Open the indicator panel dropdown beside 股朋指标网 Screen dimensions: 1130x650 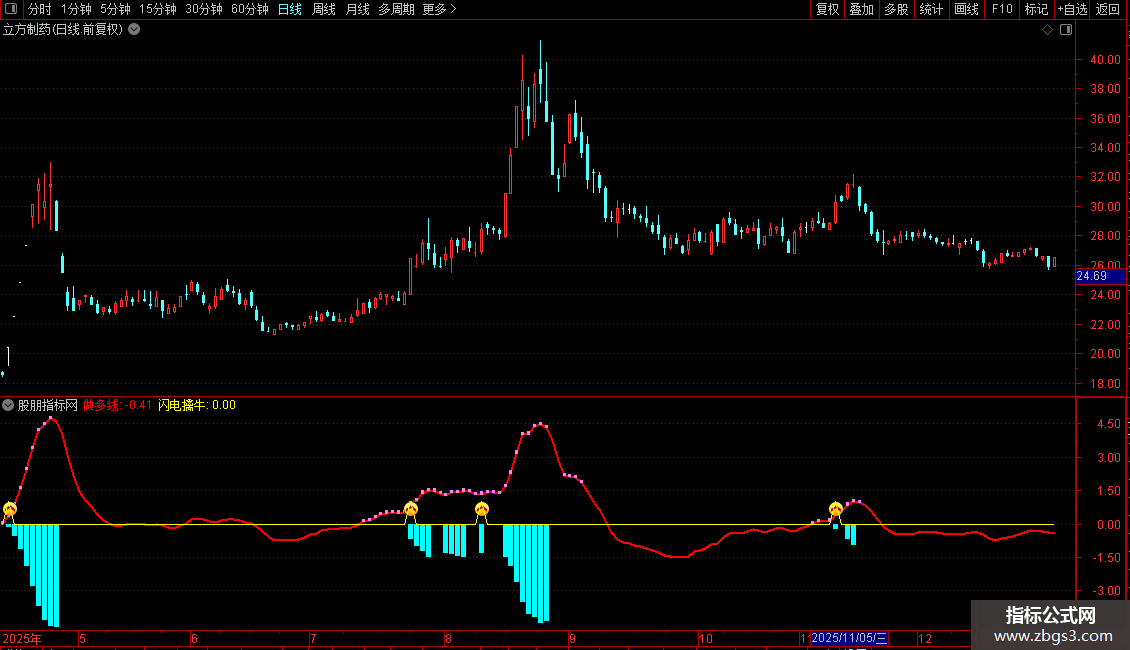pos(8,405)
